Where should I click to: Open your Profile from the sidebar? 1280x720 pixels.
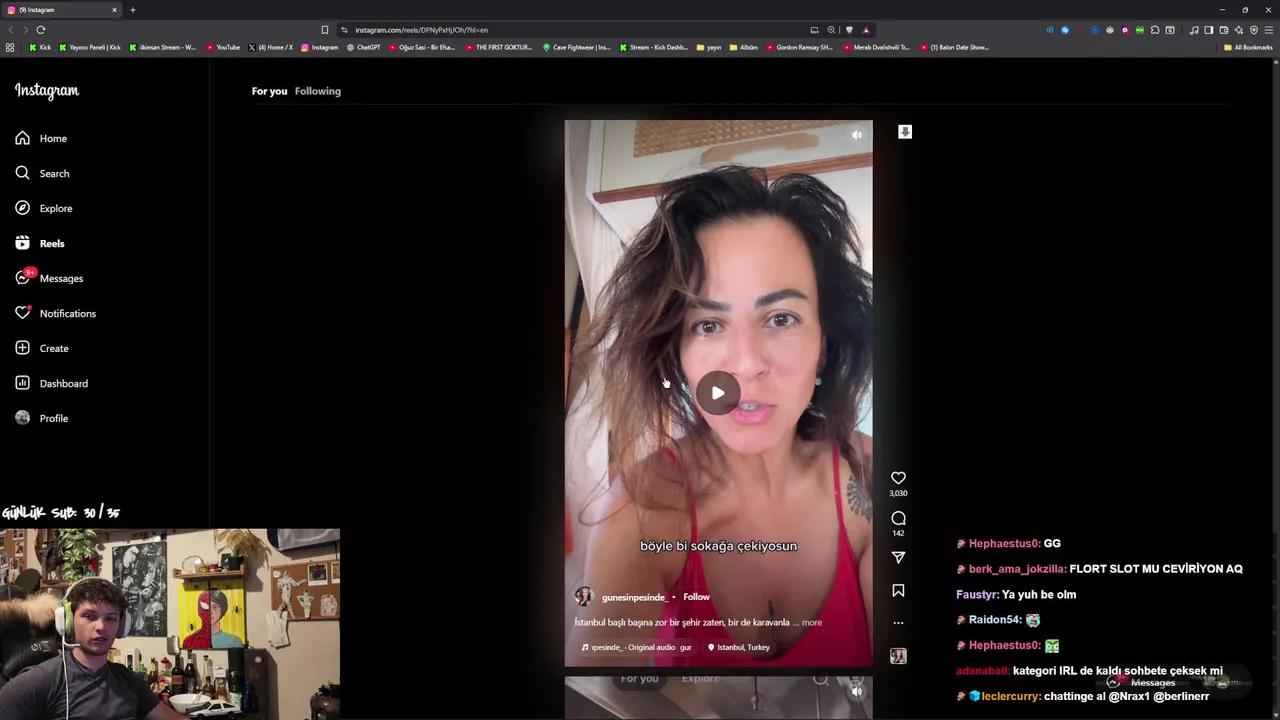(x=41, y=418)
